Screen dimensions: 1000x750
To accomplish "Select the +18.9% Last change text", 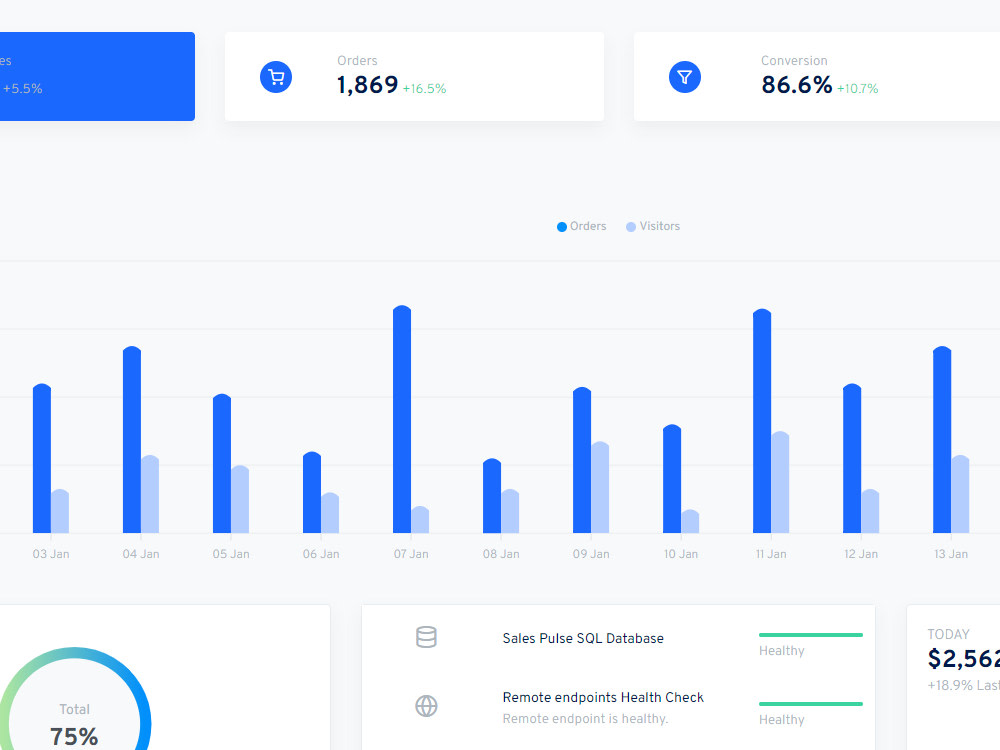I will [x=964, y=686].
